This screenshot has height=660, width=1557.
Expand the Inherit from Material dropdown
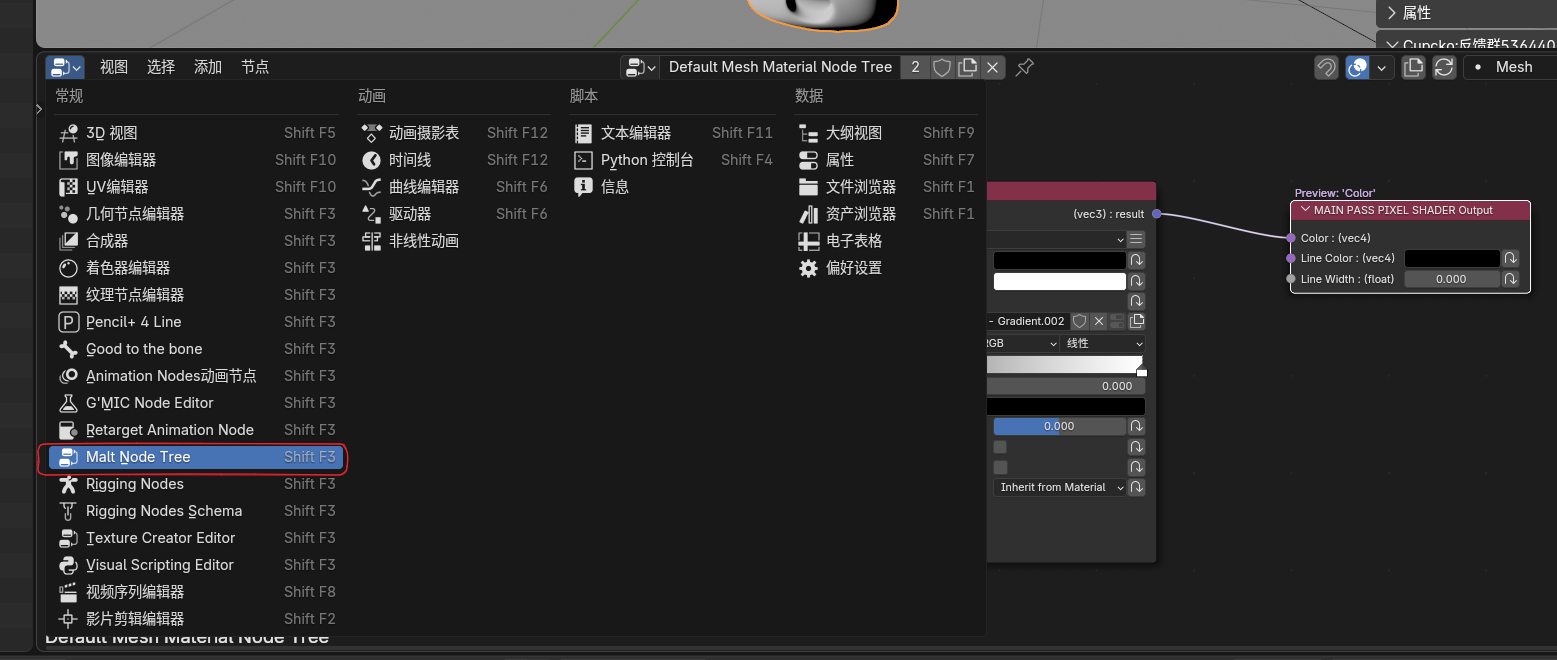[1061, 487]
